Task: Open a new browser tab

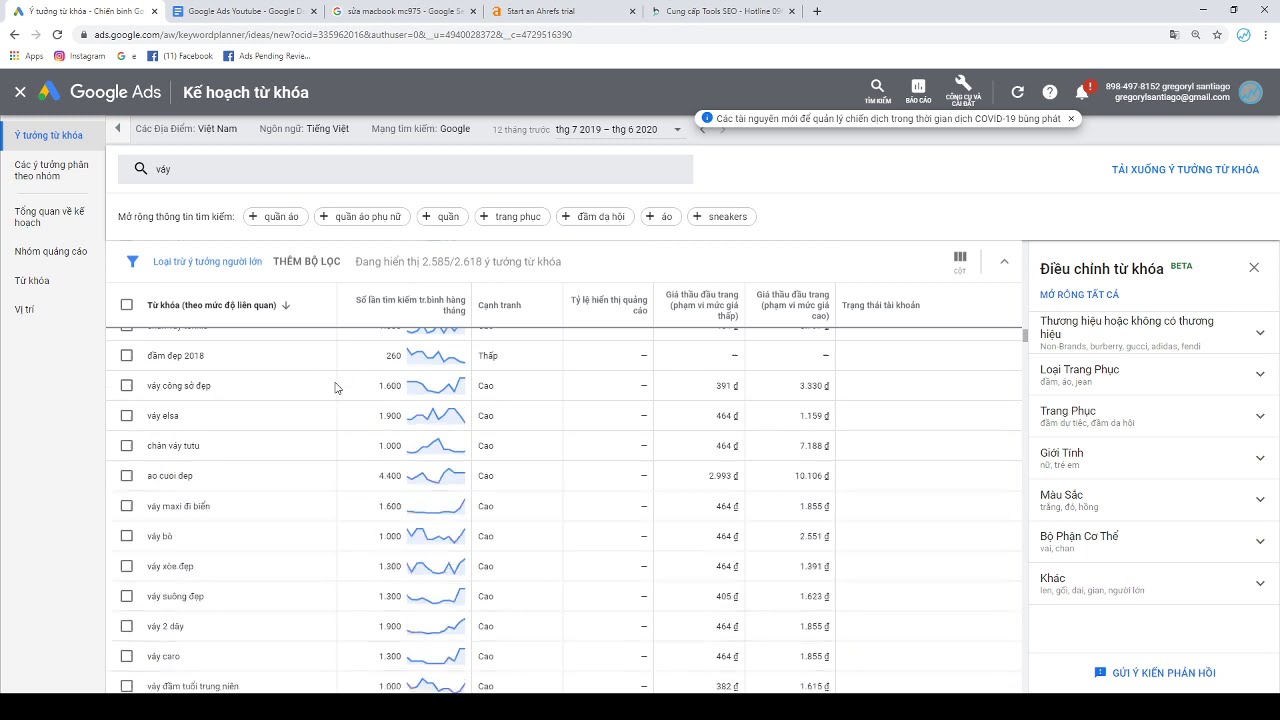Action: [817, 11]
